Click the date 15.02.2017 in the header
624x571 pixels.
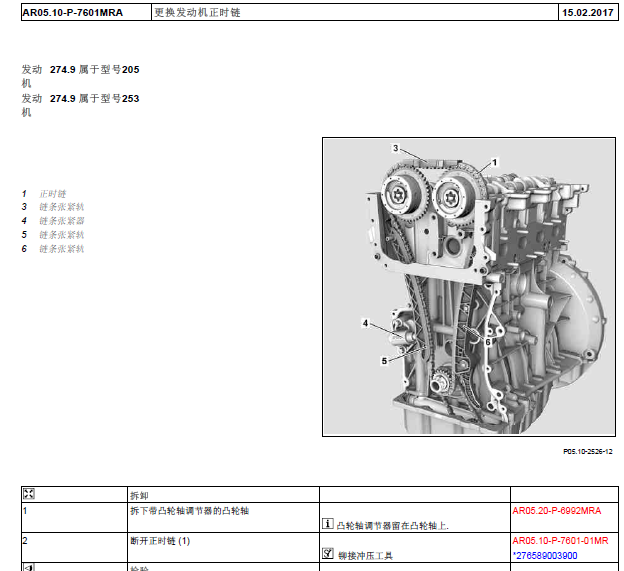pyautogui.click(x=587, y=12)
